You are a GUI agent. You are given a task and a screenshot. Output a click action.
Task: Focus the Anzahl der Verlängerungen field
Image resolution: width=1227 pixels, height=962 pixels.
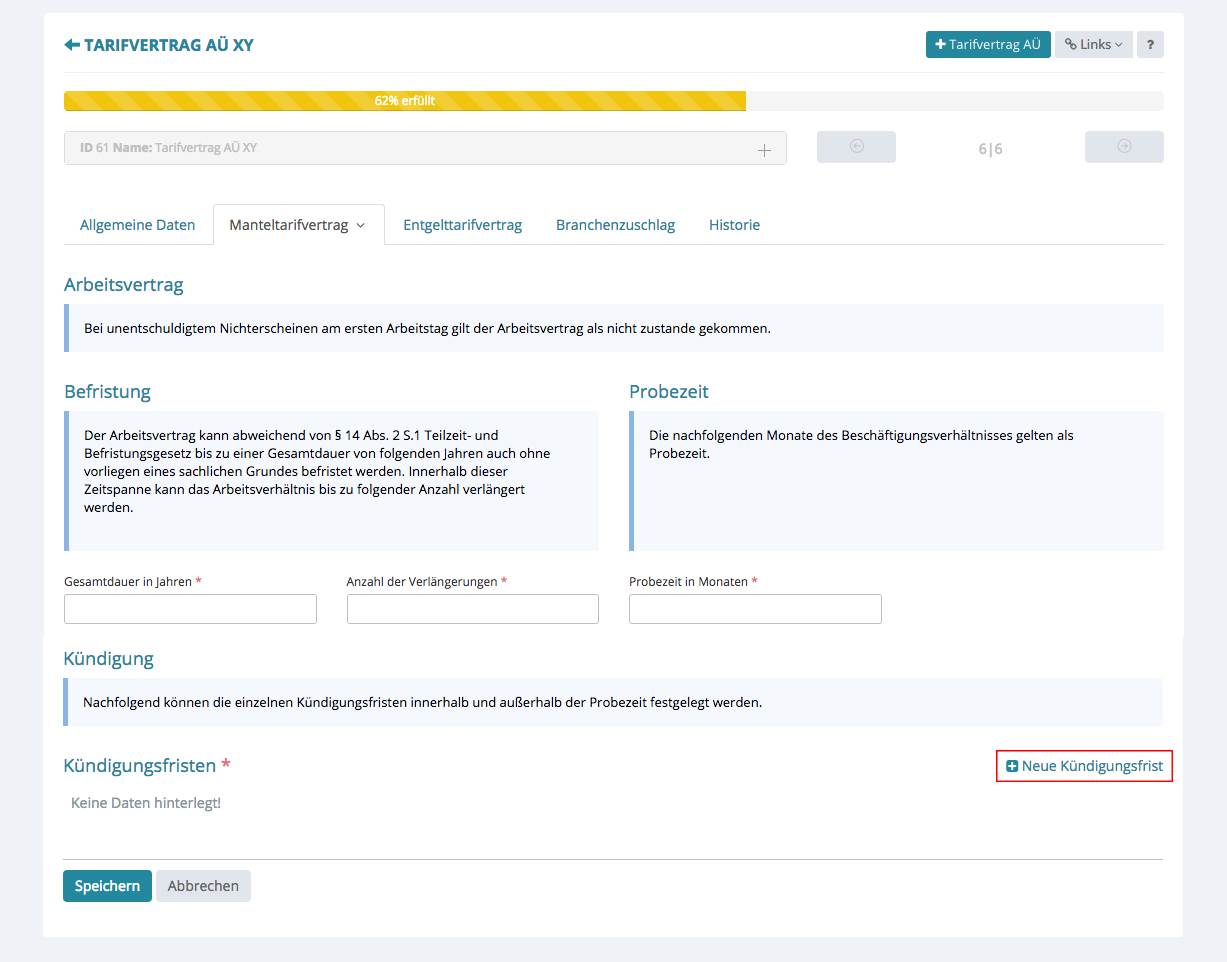click(x=472, y=609)
